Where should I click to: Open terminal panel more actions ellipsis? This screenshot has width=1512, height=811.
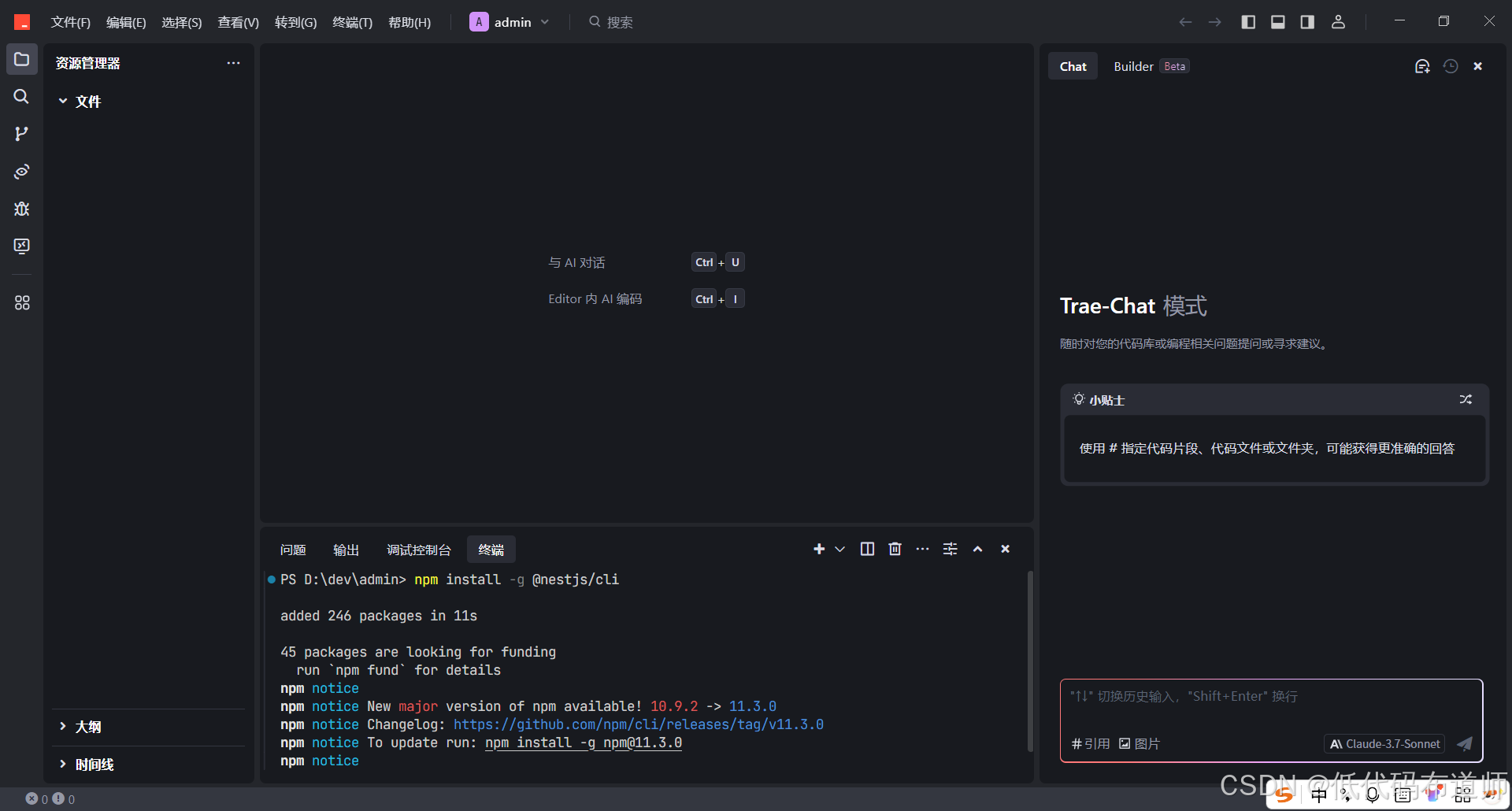pyautogui.click(x=922, y=549)
